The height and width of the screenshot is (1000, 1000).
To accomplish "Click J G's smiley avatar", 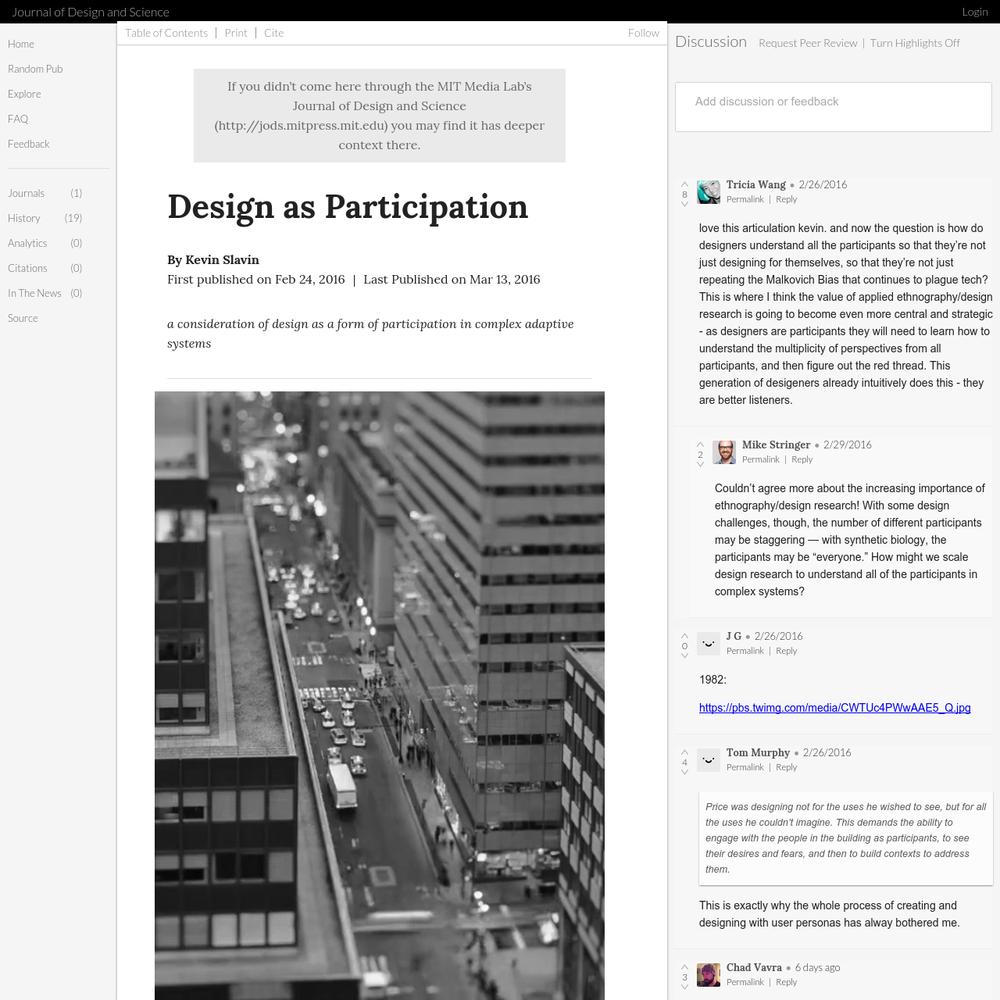I will (x=709, y=643).
